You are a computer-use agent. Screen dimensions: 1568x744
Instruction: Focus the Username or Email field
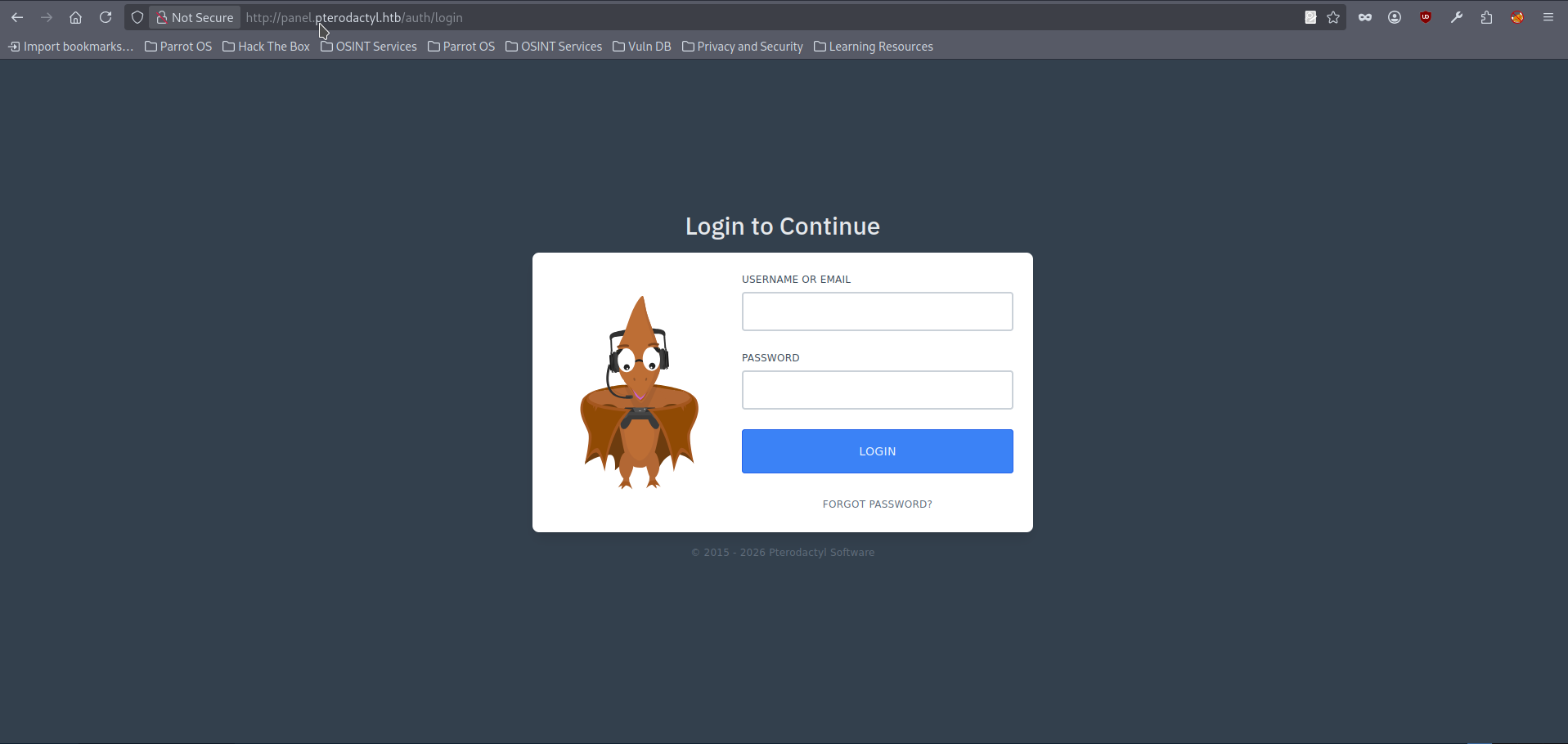(x=878, y=311)
